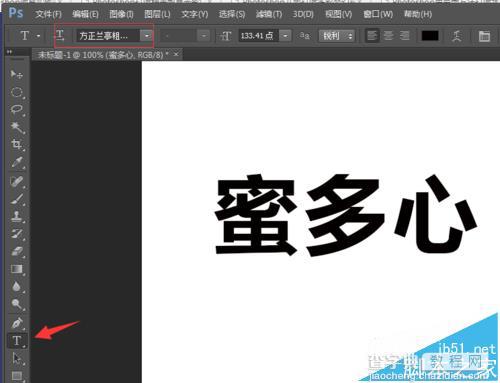
Task: Select the Pen tool
Action: tap(17, 323)
